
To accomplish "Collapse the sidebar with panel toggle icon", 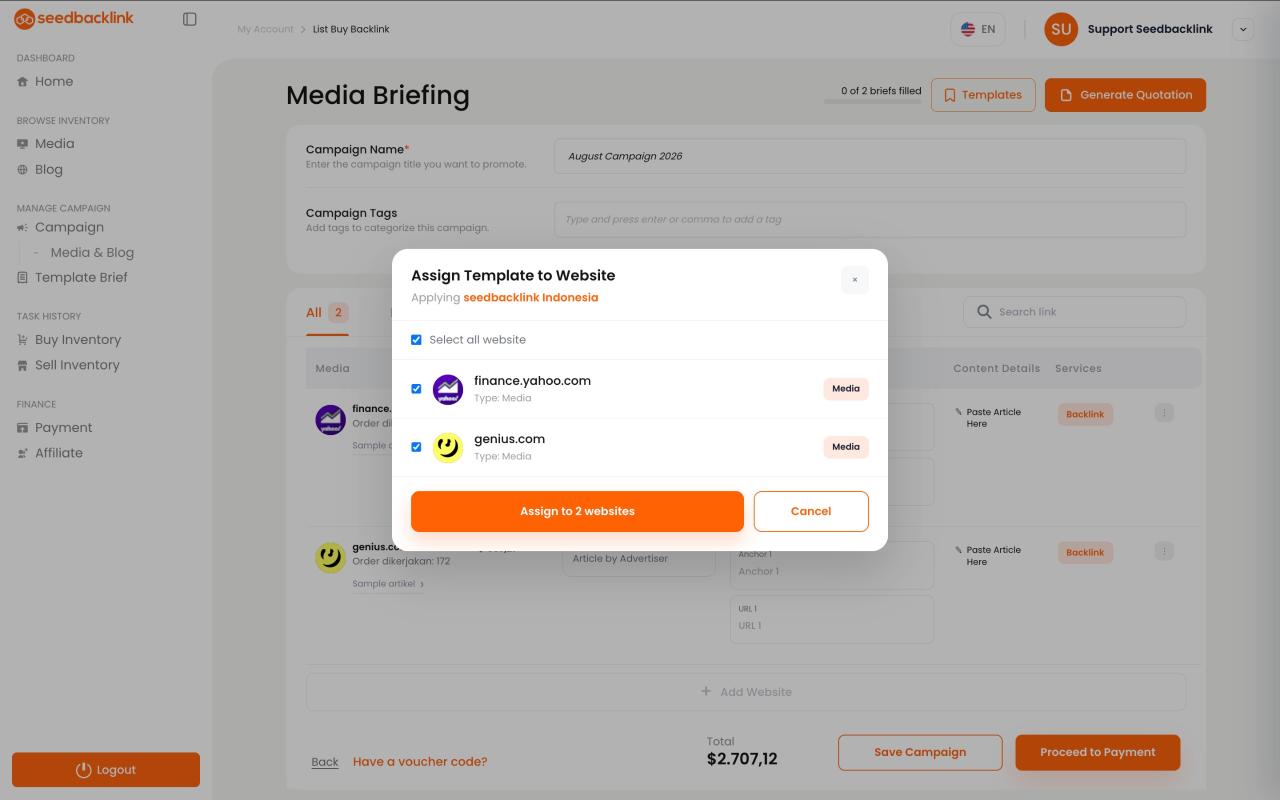I will 190,19.
